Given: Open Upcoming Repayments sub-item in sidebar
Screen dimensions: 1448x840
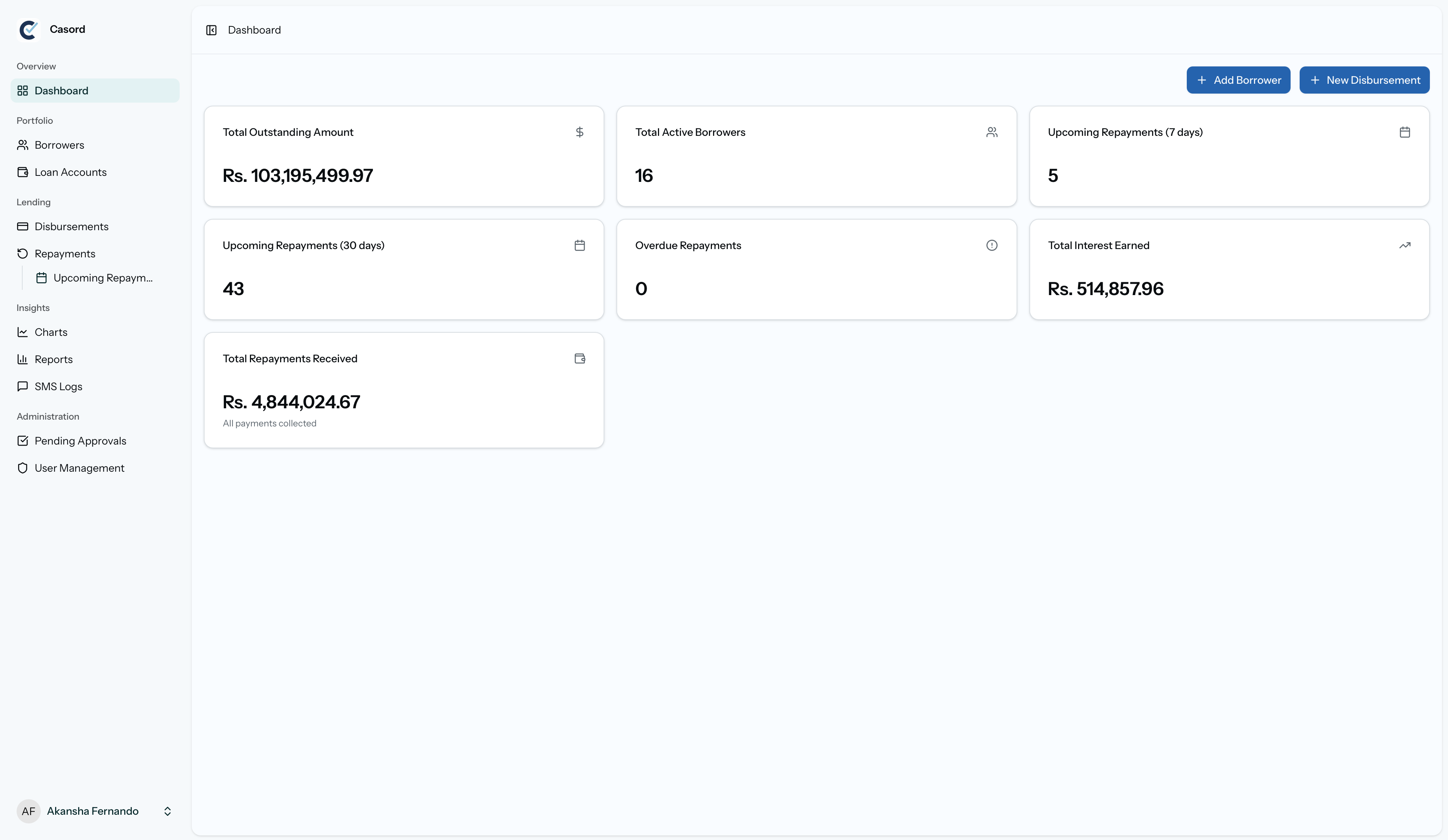Looking at the screenshot, I should point(102,278).
